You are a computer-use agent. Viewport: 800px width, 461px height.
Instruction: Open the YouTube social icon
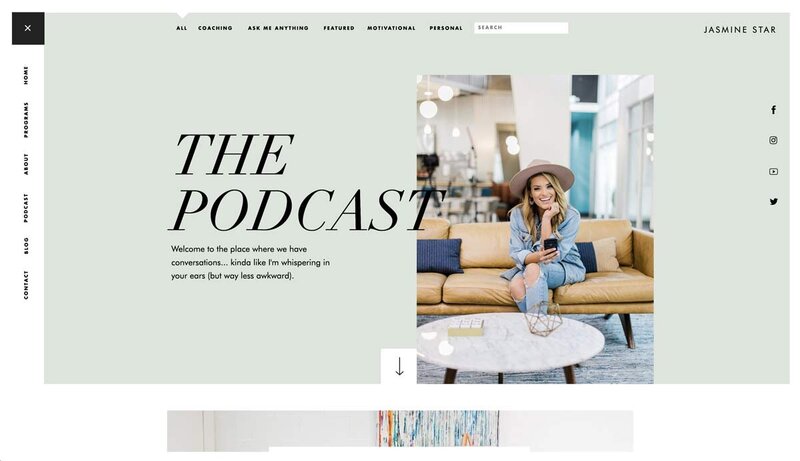pyautogui.click(x=773, y=171)
